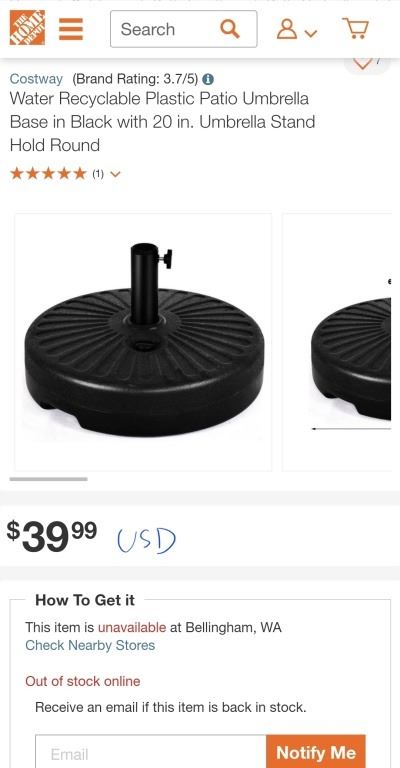Image resolution: width=400 pixels, height=768 pixels.
Task: Click into the Search field
Action: click(184, 29)
